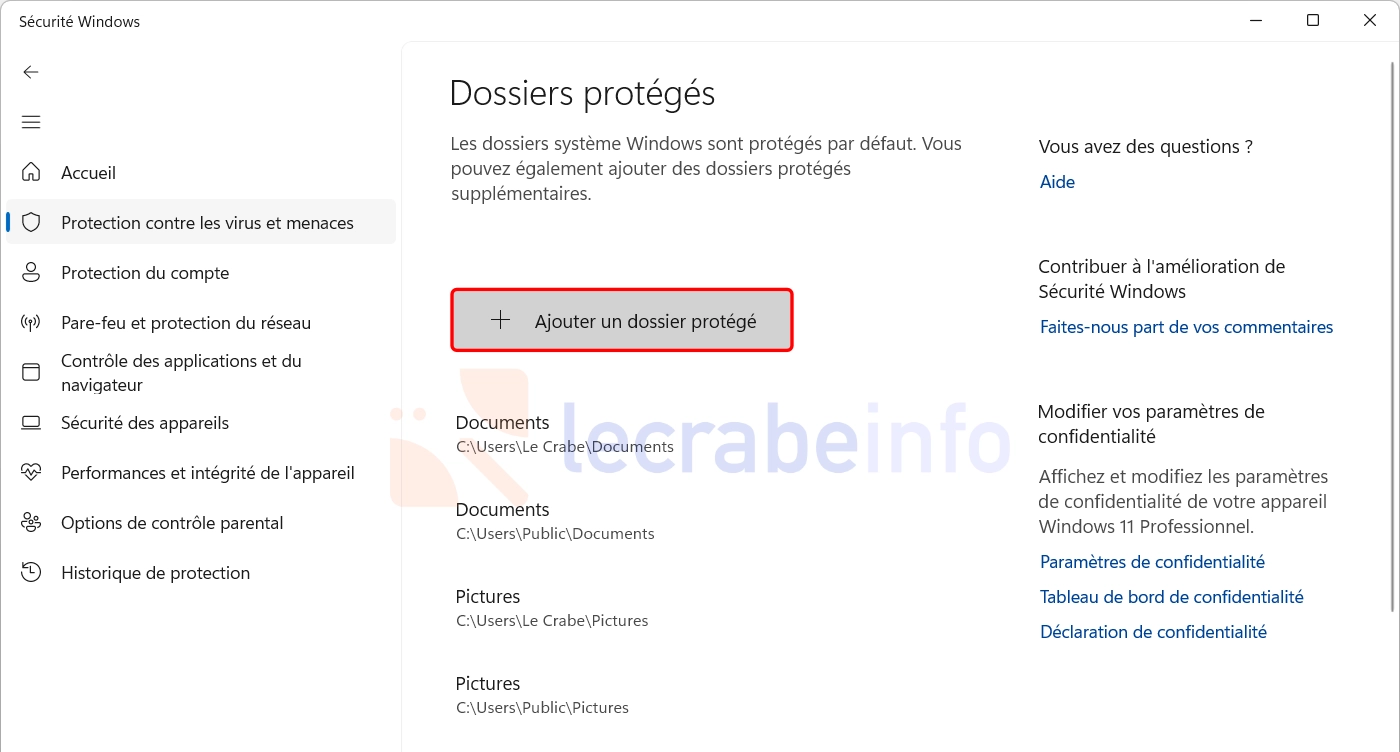
Task: Click the Accueil home icon
Action: point(31,172)
